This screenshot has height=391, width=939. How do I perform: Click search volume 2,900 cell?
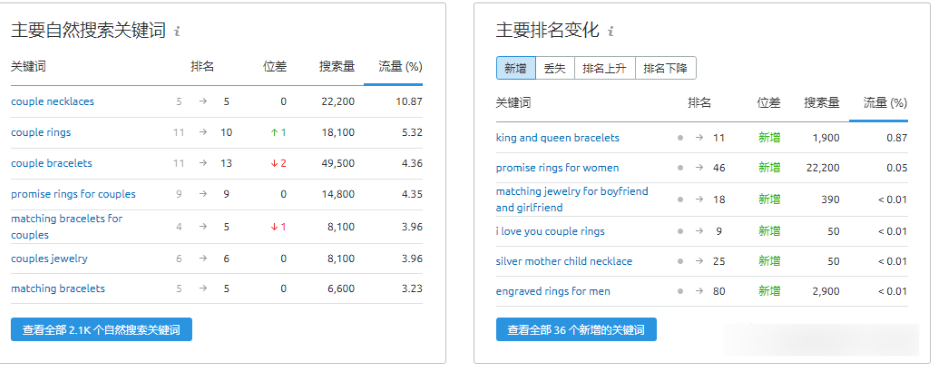click(x=826, y=292)
